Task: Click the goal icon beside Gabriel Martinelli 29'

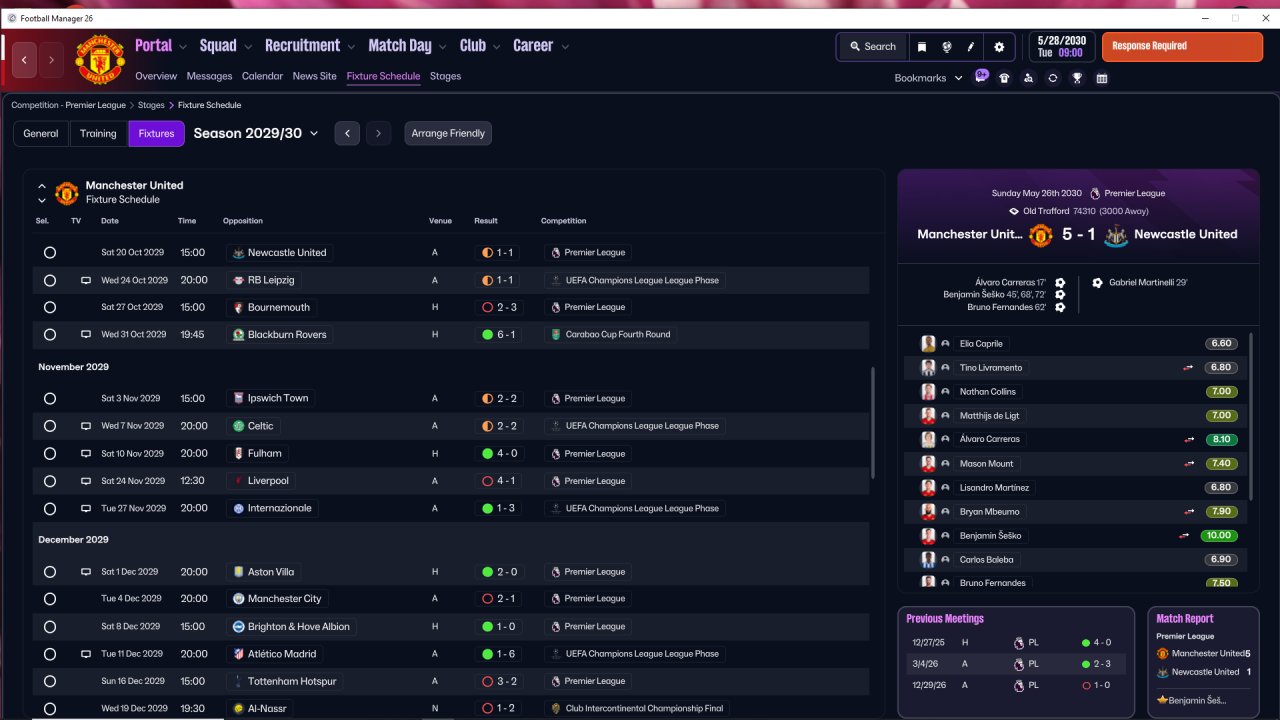Action: (x=1097, y=283)
